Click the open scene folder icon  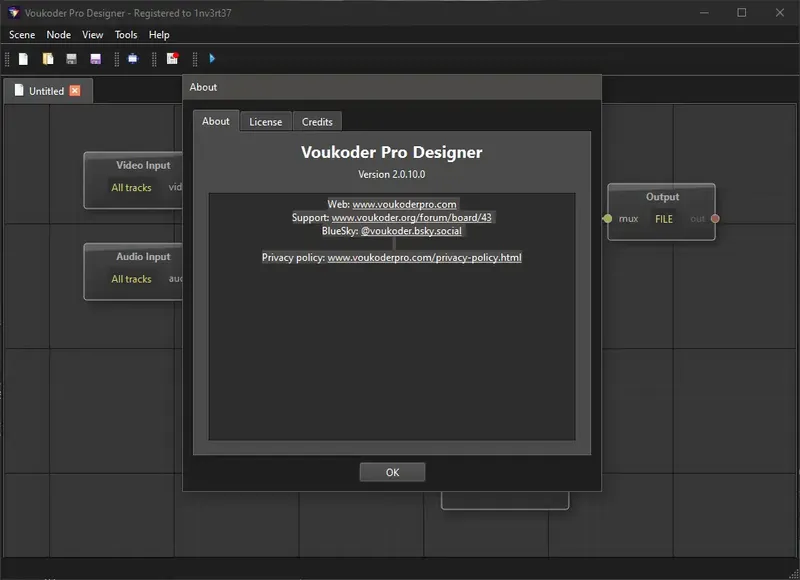click(48, 59)
